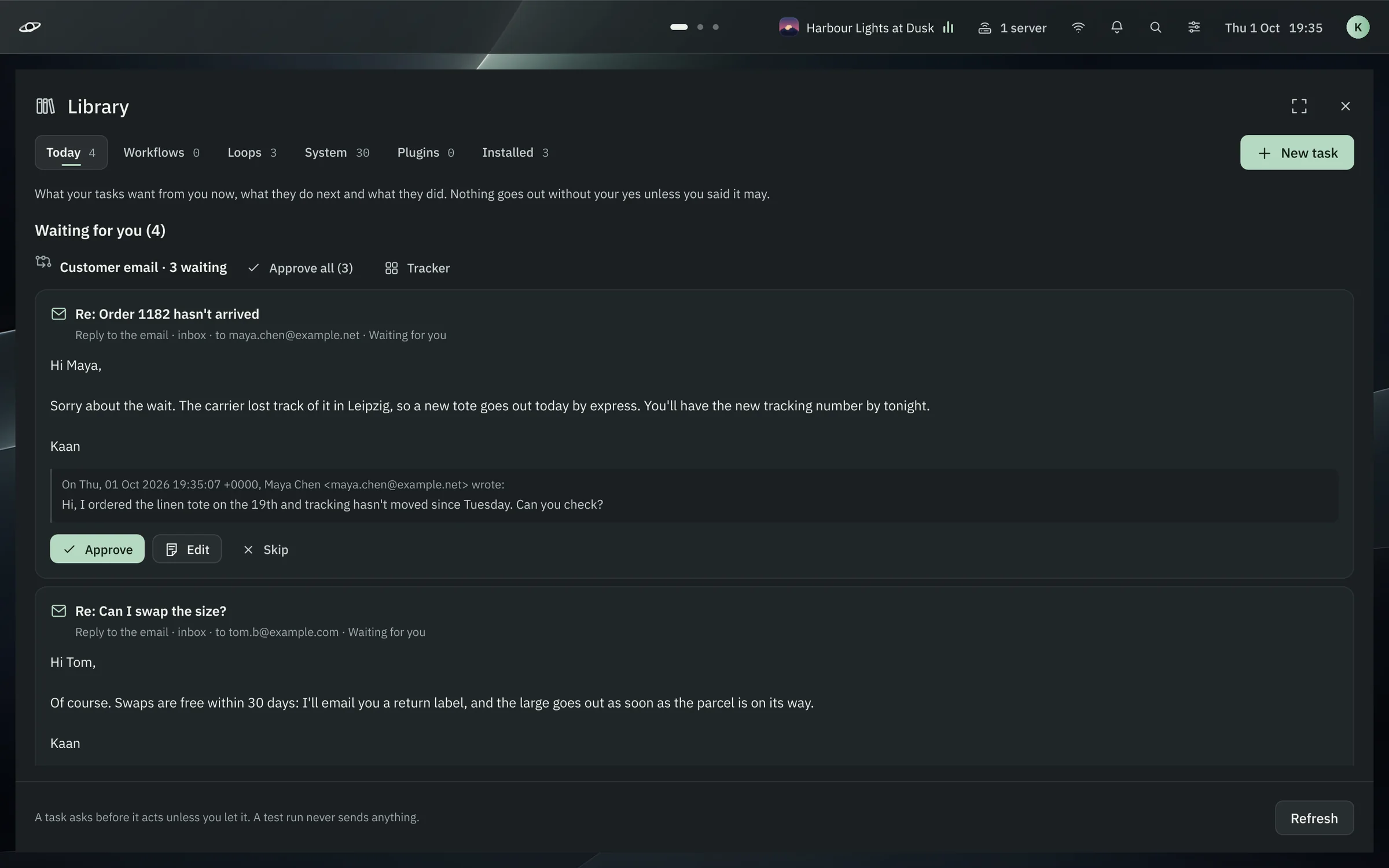Click the Library books icon
1389x868 pixels.
coord(45,106)
